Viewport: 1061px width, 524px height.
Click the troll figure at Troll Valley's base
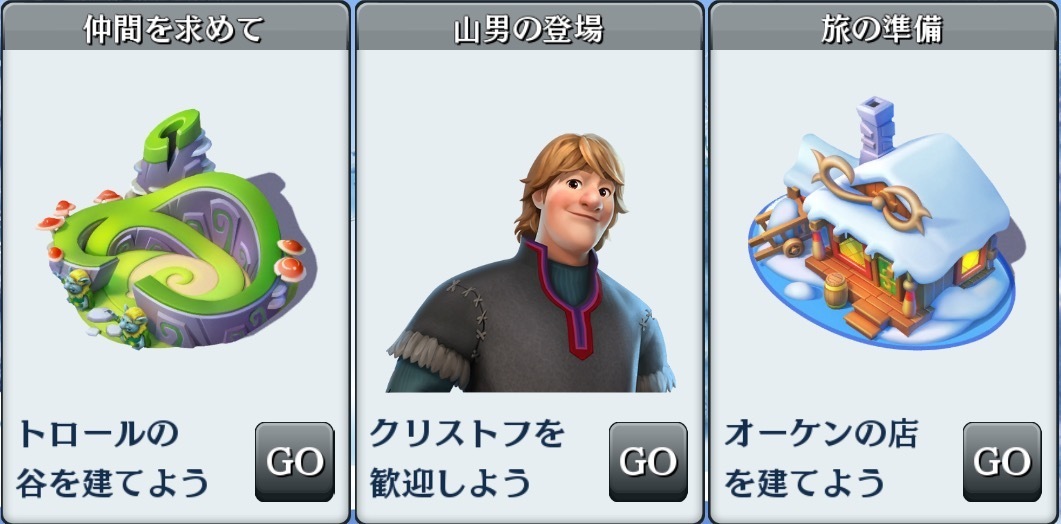pyautogui.click(x=133, y=327)
